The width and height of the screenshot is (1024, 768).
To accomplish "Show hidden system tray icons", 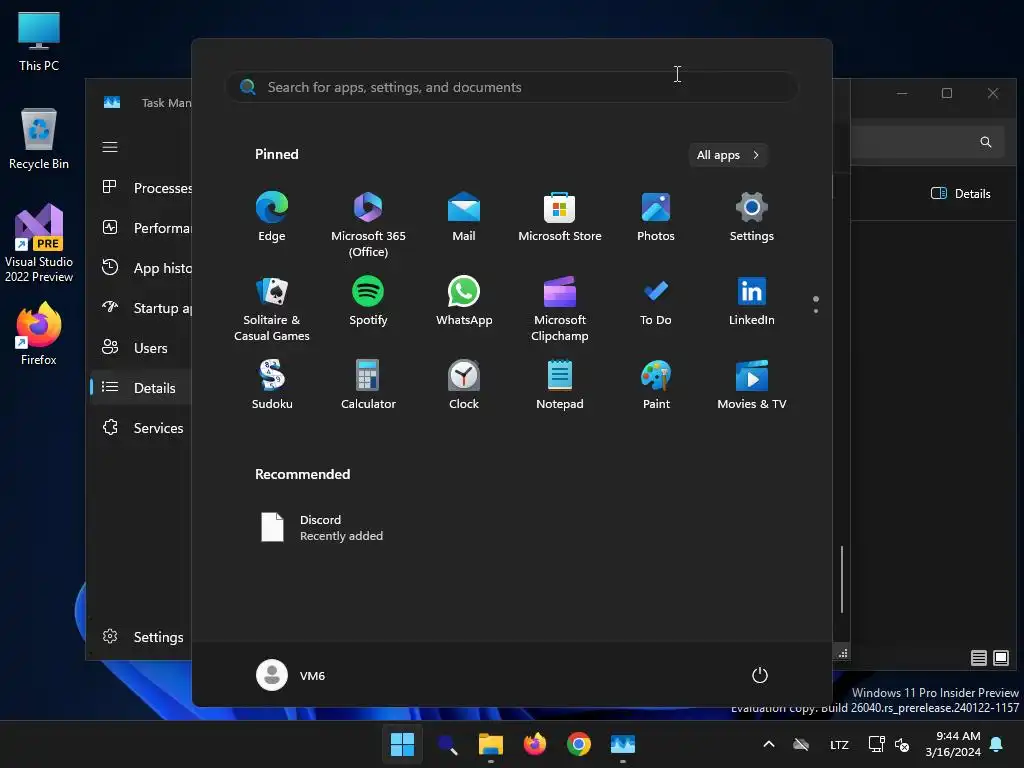I will click(769, 744).
